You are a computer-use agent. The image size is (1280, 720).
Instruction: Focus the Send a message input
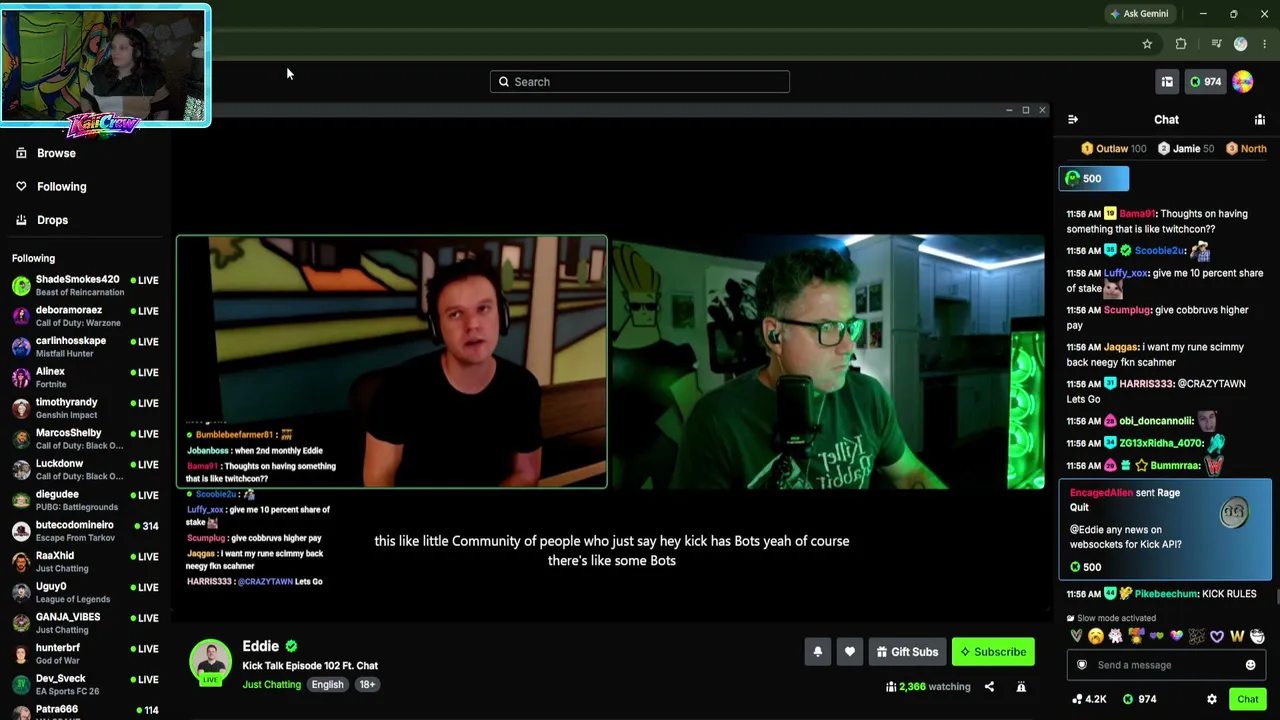[x=1165, y=665]
